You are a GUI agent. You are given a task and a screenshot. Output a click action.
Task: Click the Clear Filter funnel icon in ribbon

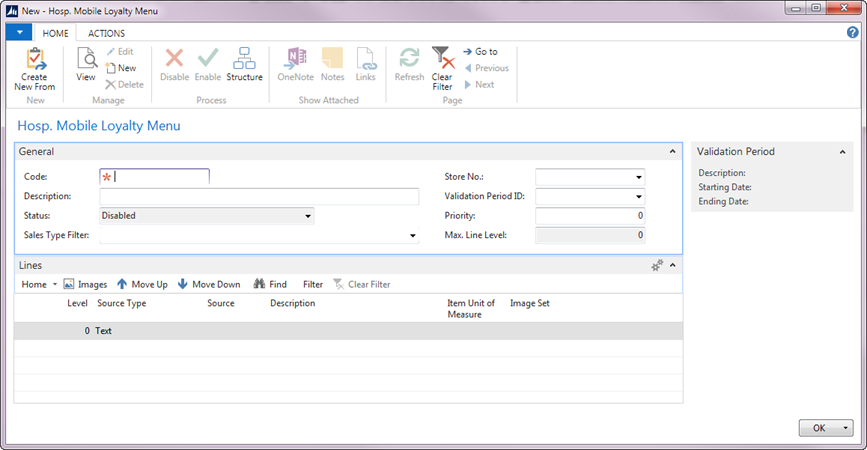tap(442, 59)
